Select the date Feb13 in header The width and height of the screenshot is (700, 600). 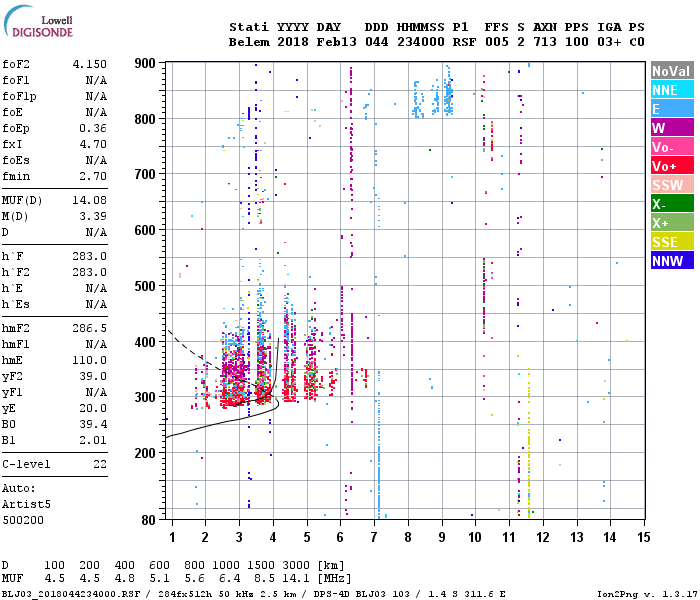(337, 42)
